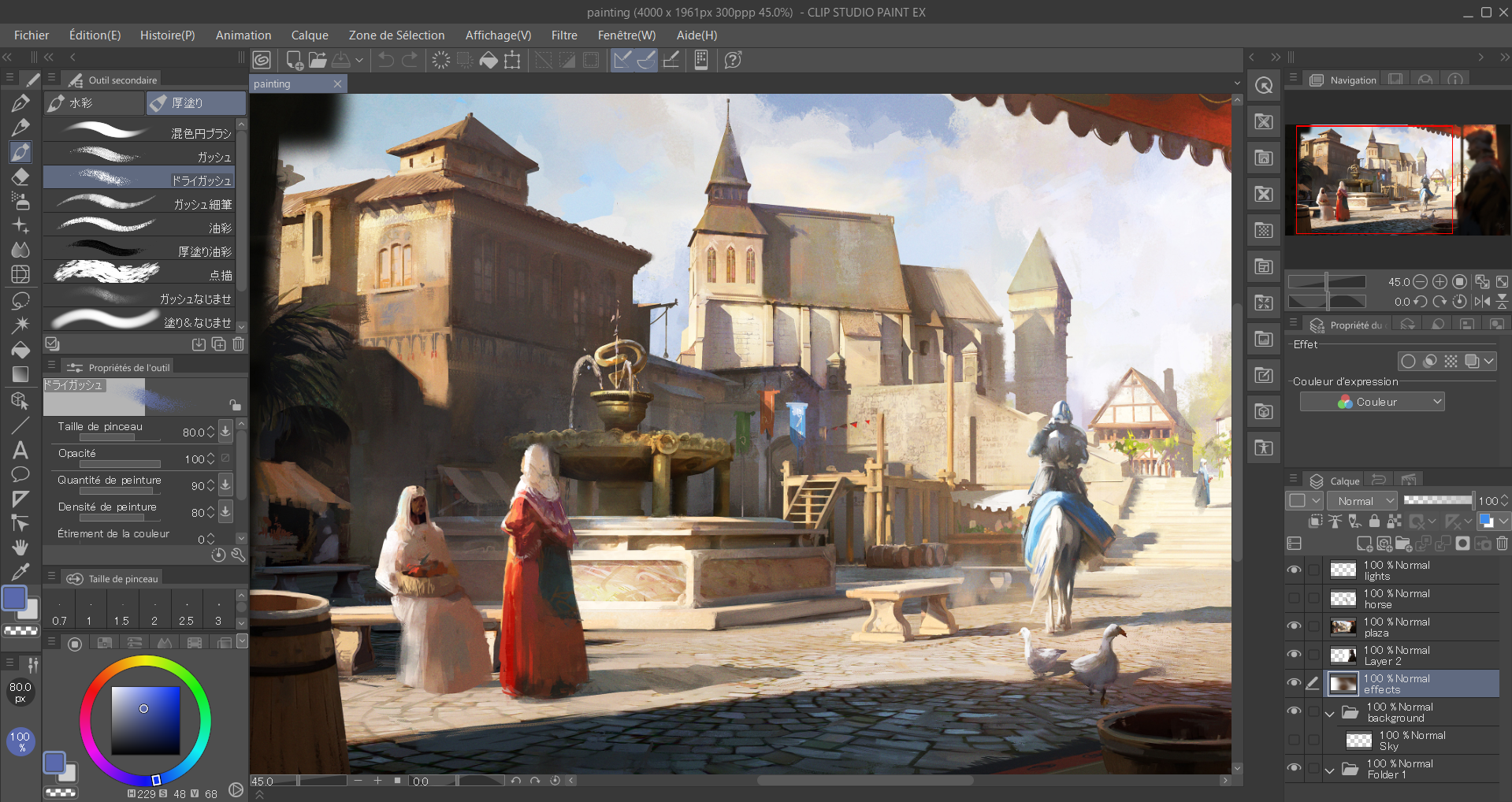Click Lock layer padlock icon

click(x=1374, y=521)
